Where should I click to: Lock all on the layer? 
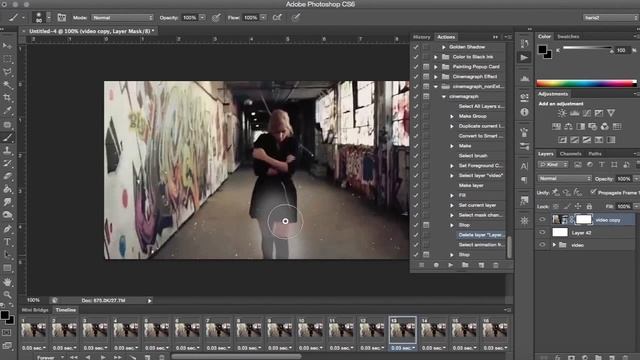tap(589, 207)
